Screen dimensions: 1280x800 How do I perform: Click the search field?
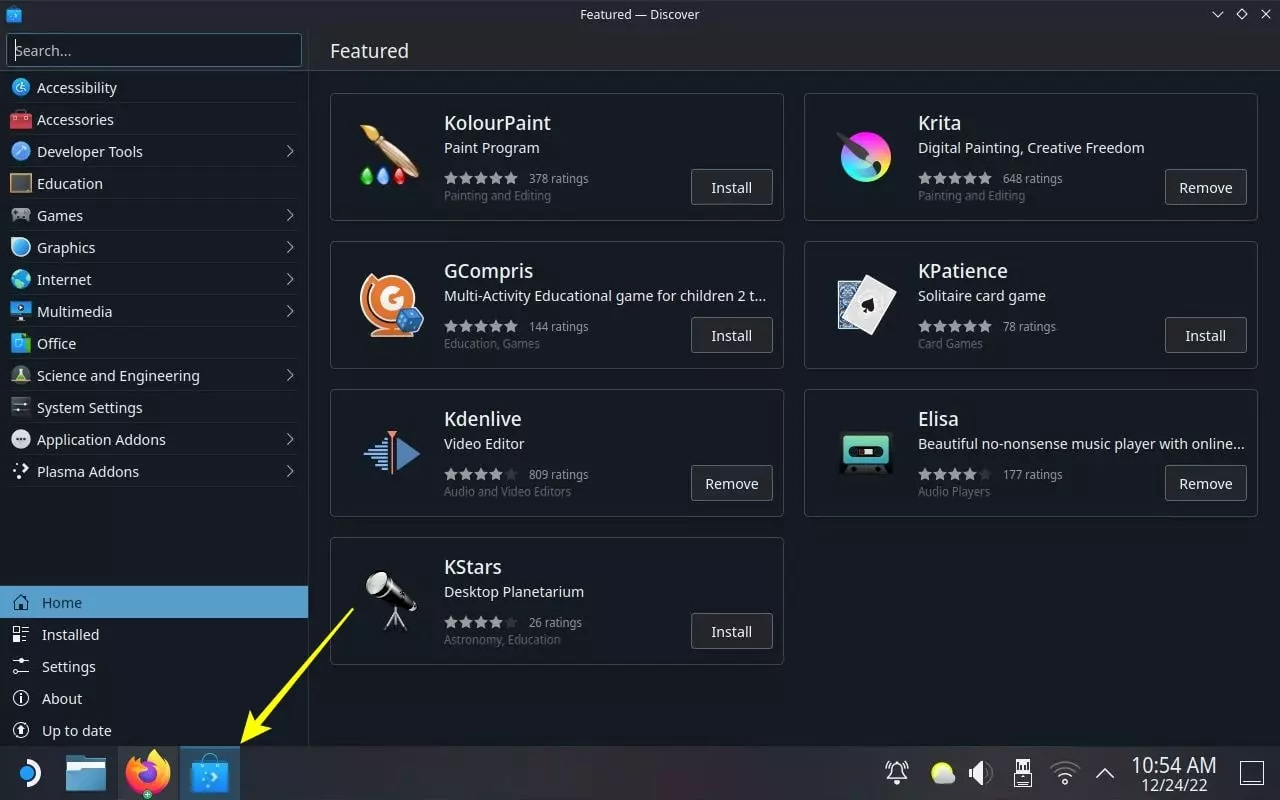coord(153,50)
